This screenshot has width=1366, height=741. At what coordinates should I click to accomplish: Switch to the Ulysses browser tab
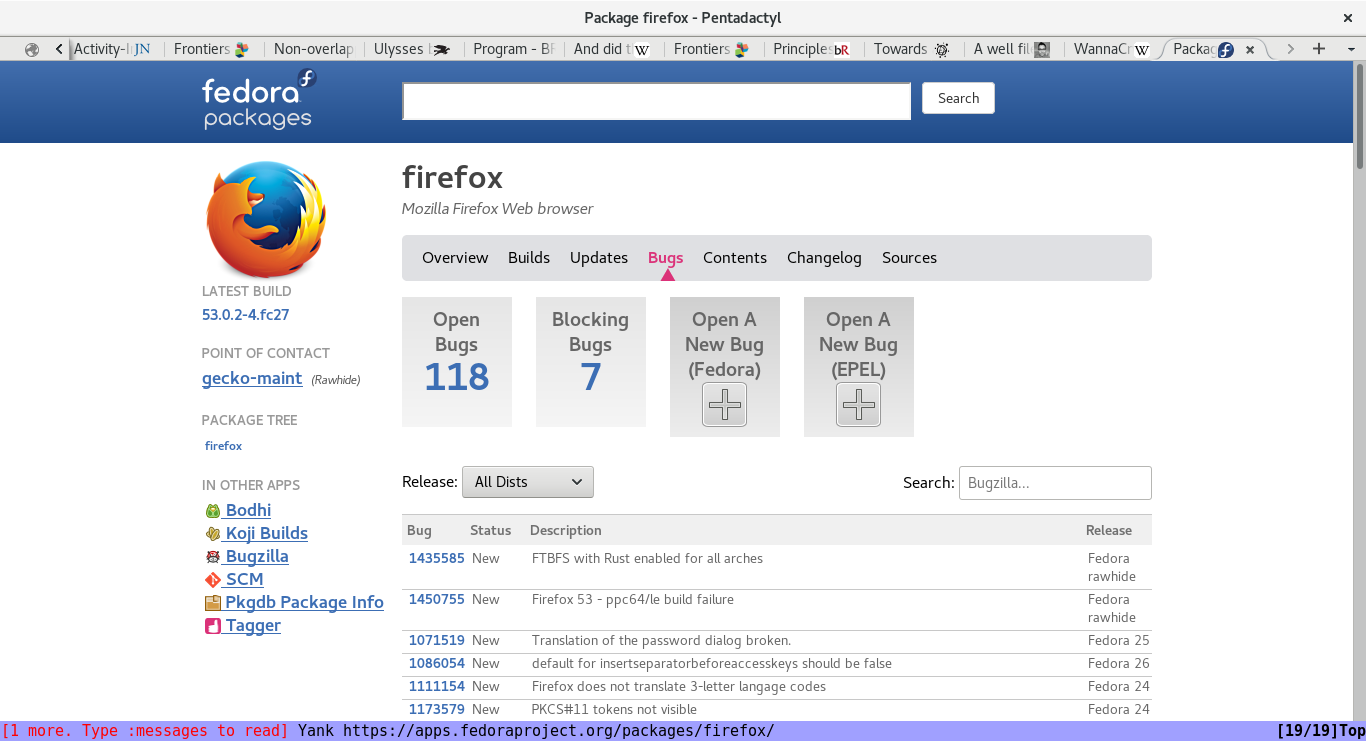(412, 49)
